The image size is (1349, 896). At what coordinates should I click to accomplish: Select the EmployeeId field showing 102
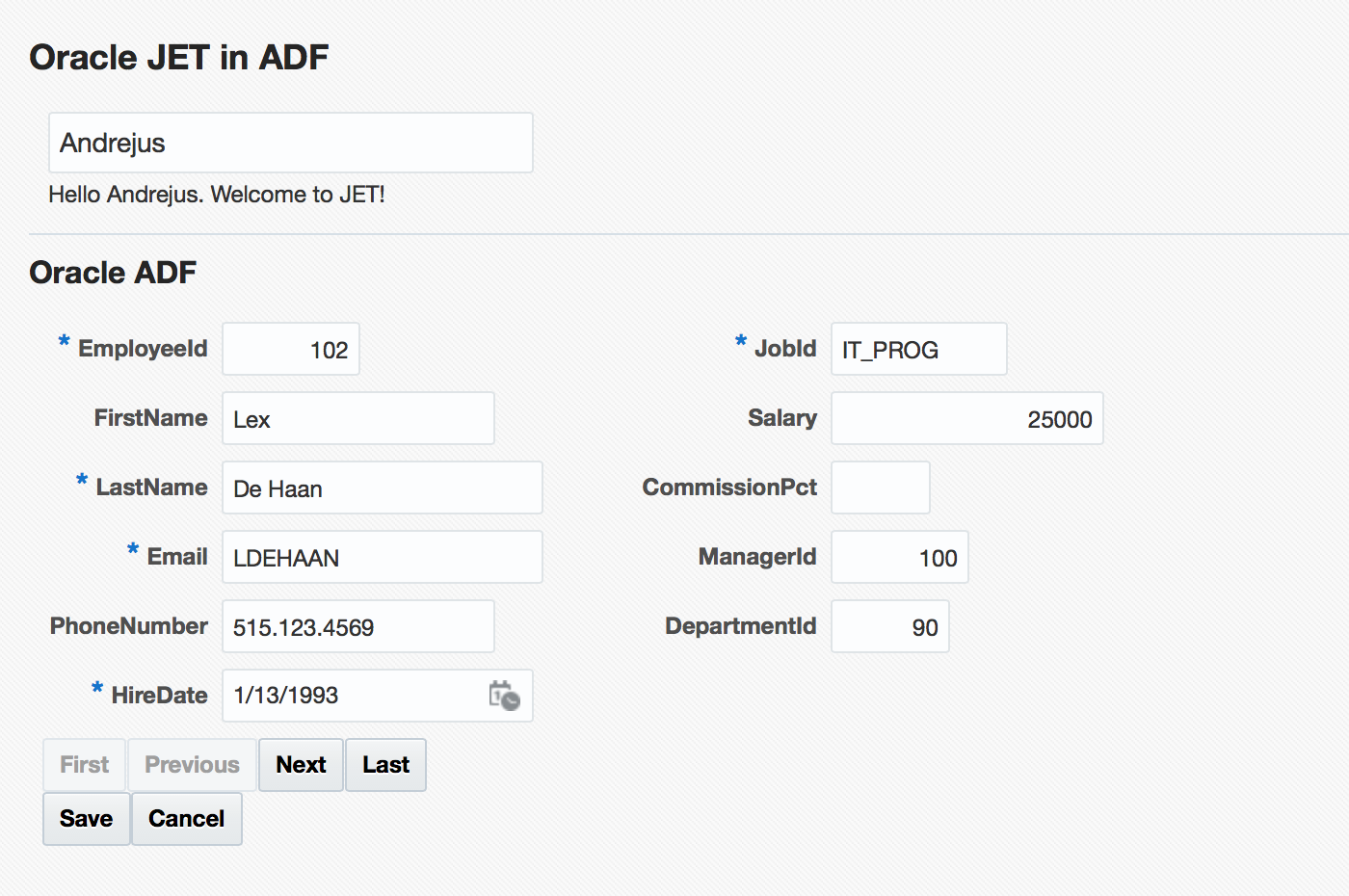290,349
